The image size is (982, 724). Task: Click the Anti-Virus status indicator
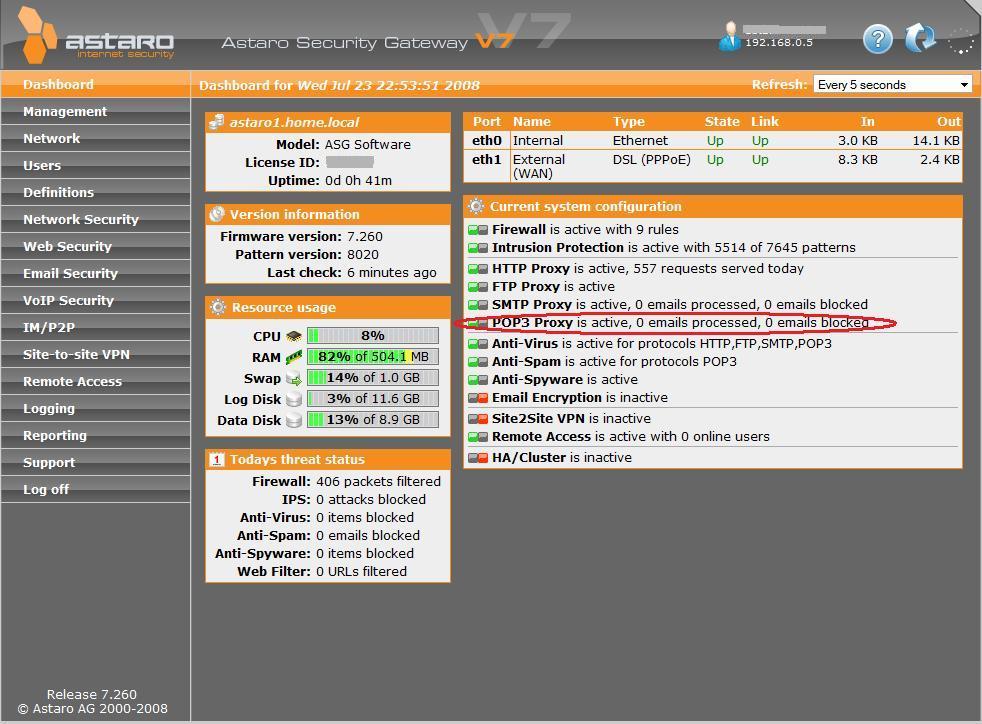tap(478, 344)
